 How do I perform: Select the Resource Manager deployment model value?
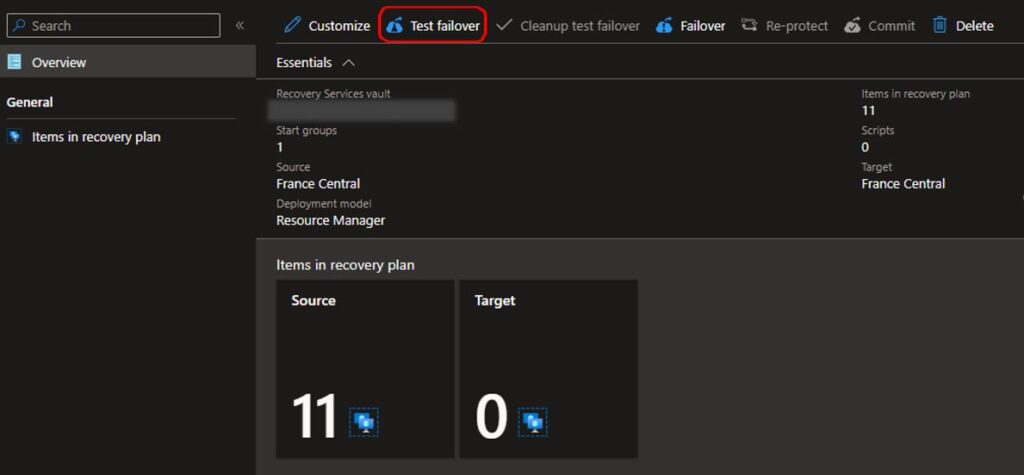pos(330,220)
